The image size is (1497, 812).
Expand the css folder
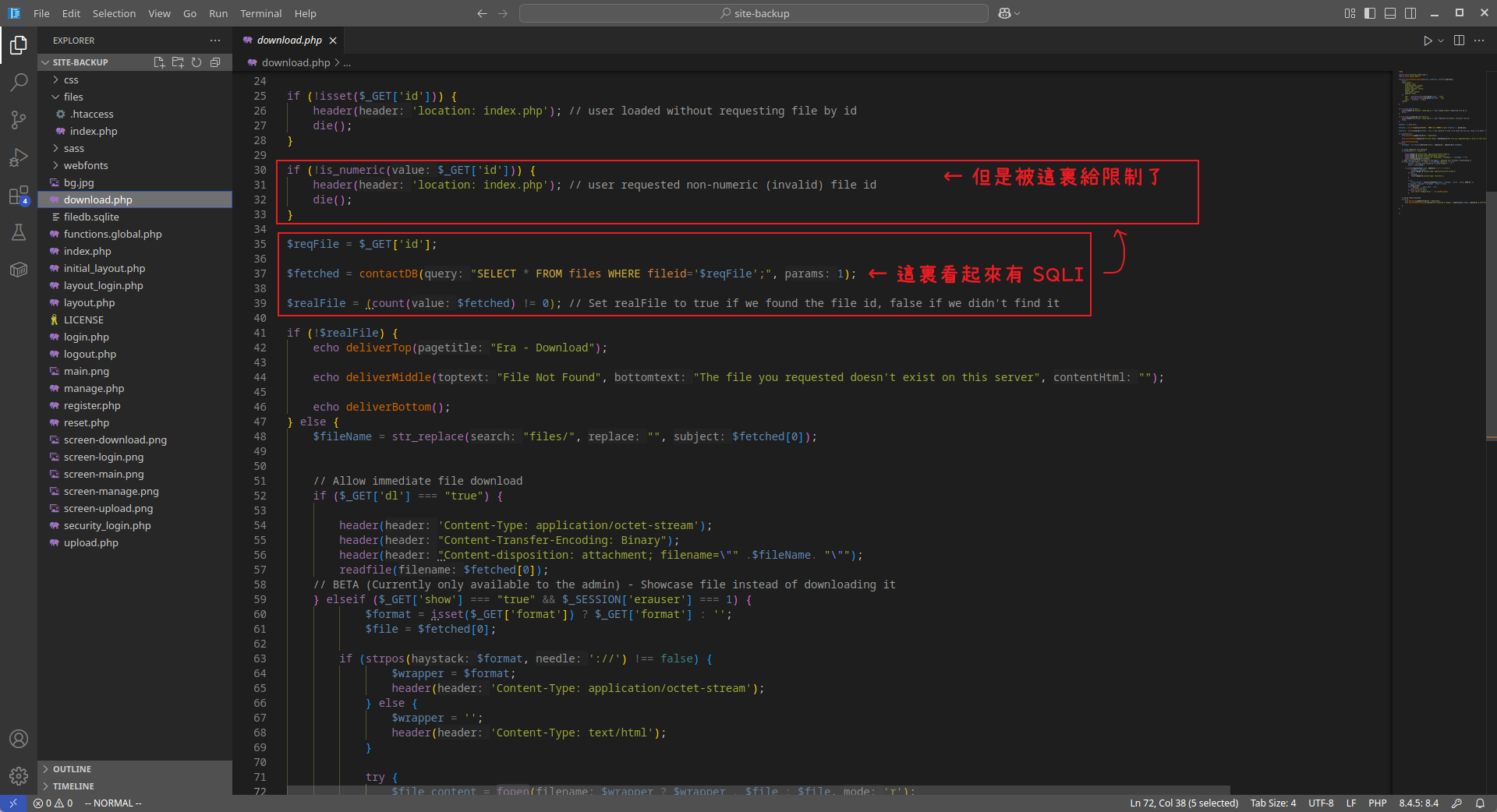pyautogui.click(x=71, y=80)
